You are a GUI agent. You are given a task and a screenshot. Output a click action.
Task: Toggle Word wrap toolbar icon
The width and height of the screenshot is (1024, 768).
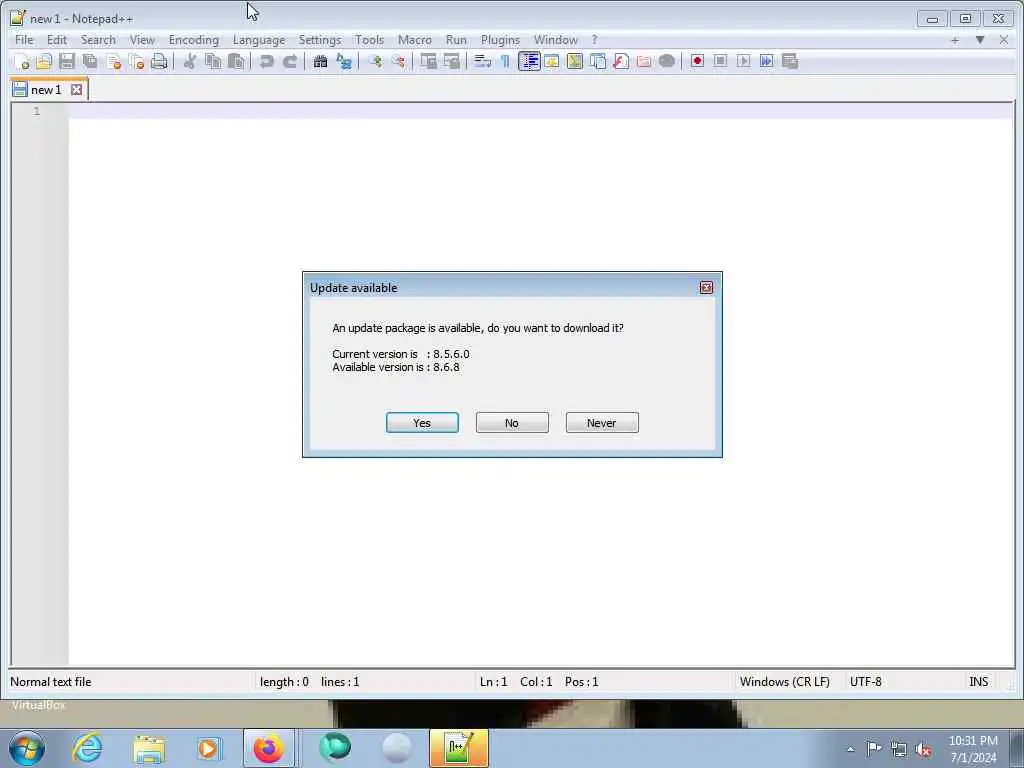tap(483, 61)
